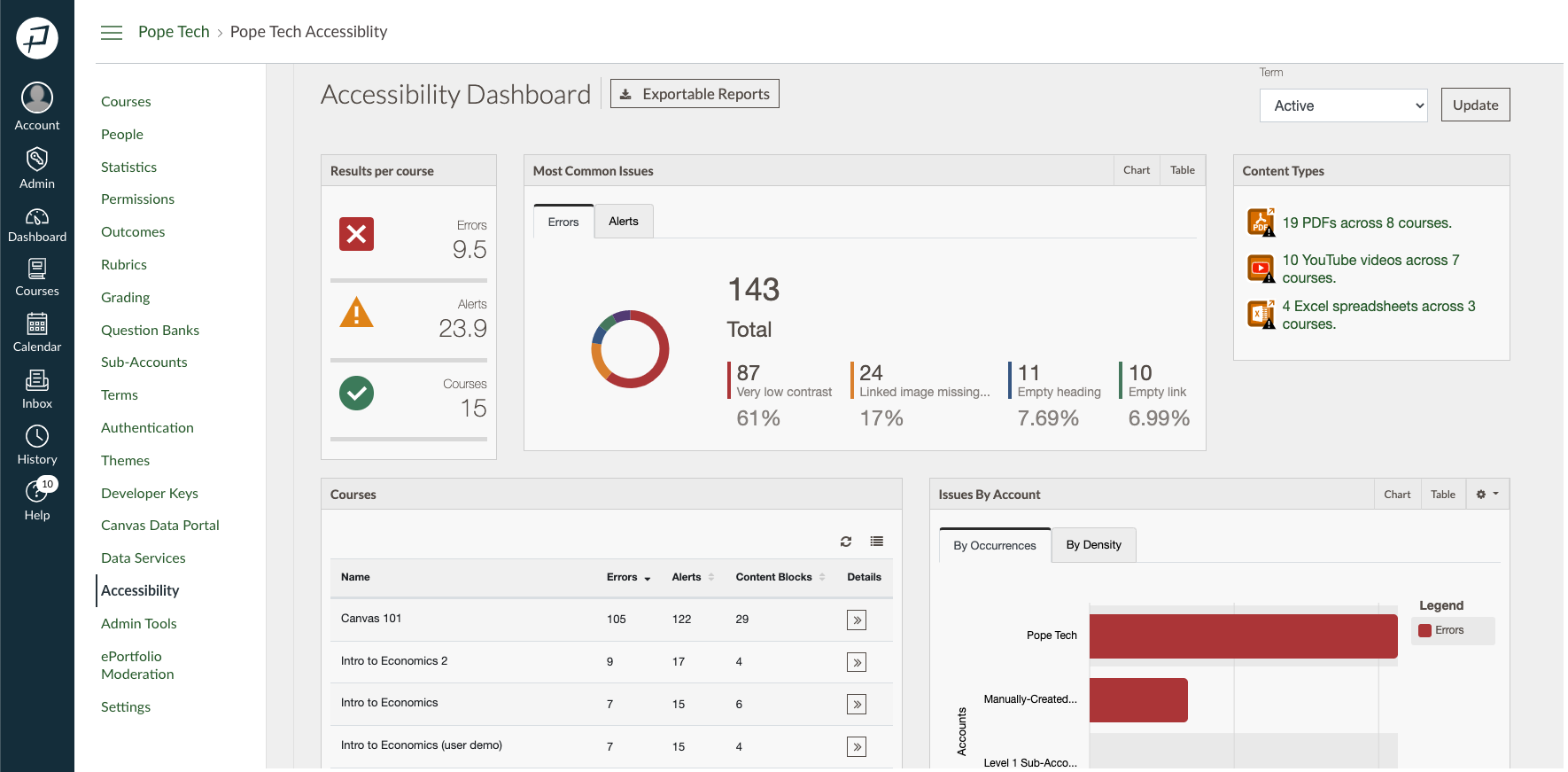Open Sub-Accounts in the account menu
This screenshot has width=1568, height=772.
tap(144, 363)
